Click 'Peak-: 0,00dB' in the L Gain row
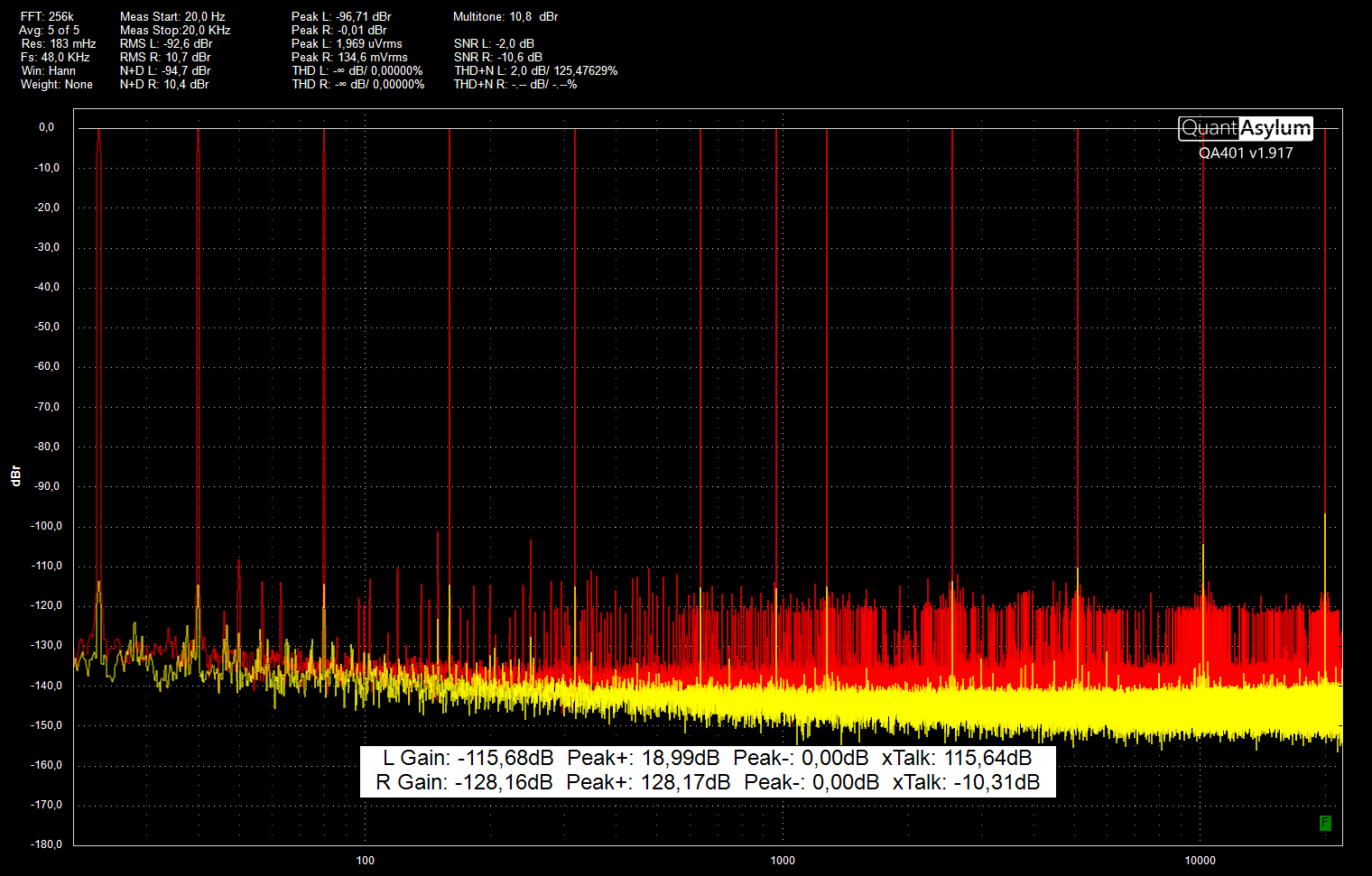 [x=801, y=758]
